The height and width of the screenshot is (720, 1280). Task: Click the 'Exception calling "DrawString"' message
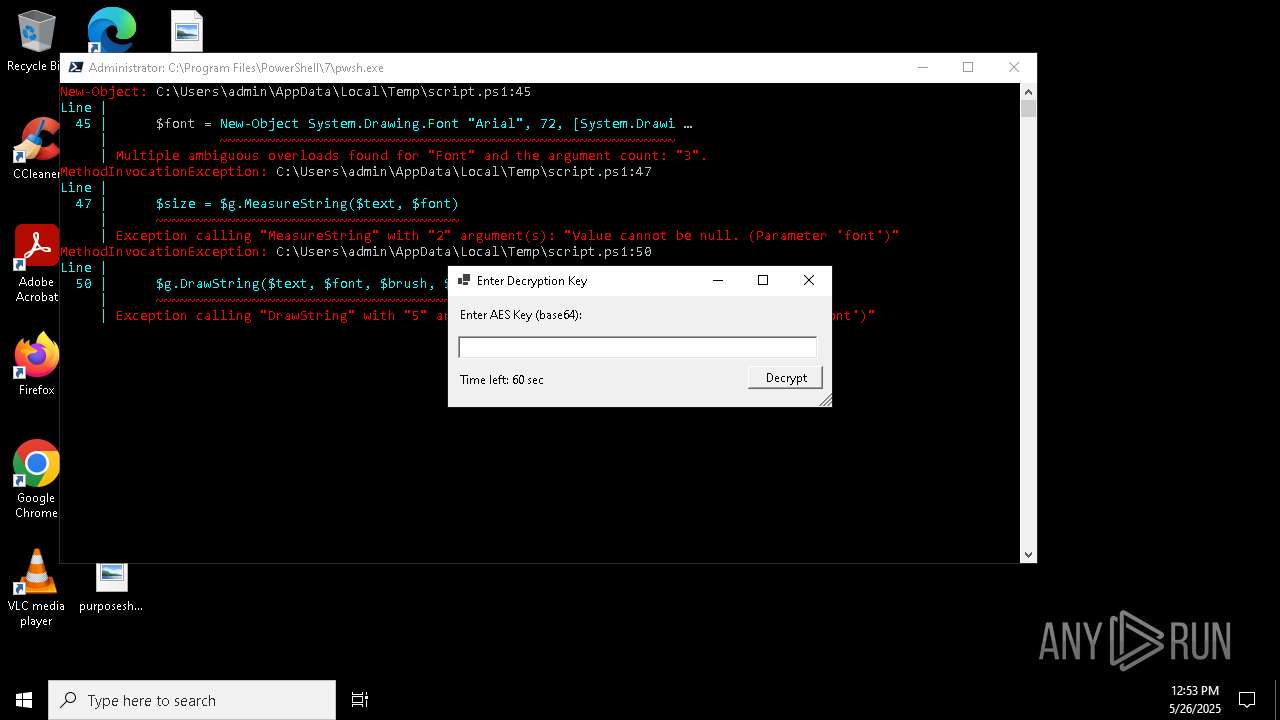point(281,315)
